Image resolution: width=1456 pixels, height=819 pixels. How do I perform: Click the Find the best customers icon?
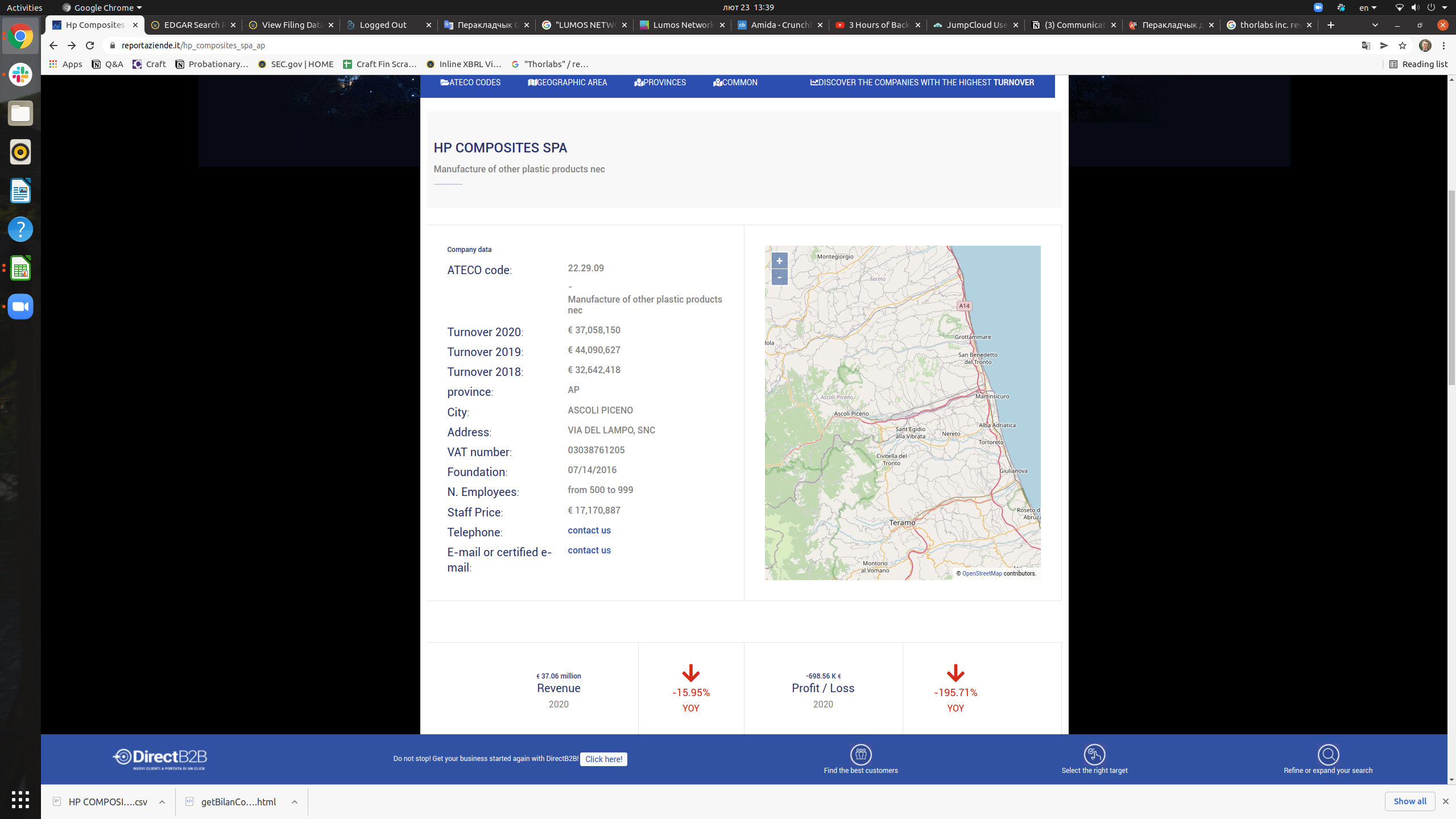tap(861, 755)
